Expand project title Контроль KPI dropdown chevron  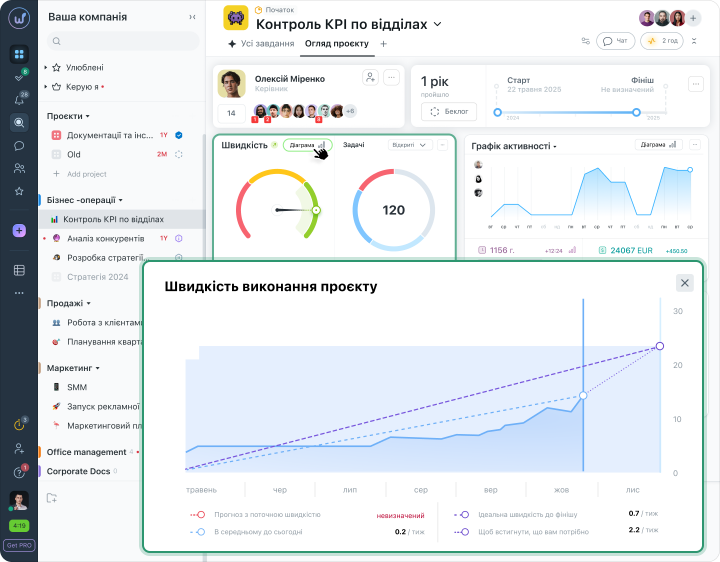click(x=438, y=24)
